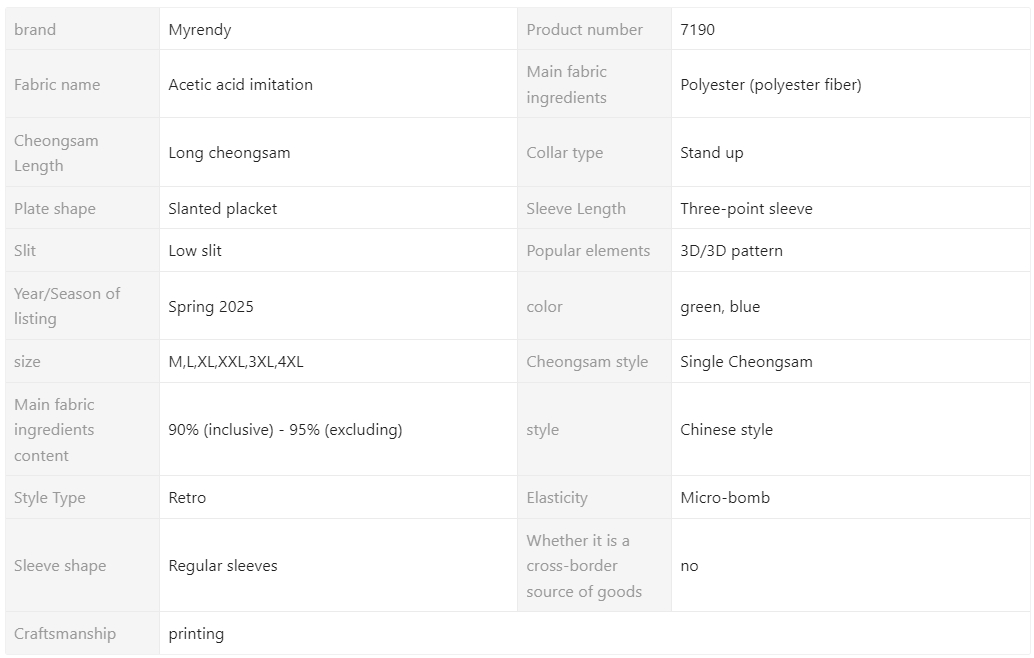The width and height of the screenshot is (1034, 658).
Task: Click the green, blue color value
Action: point(720,307)
